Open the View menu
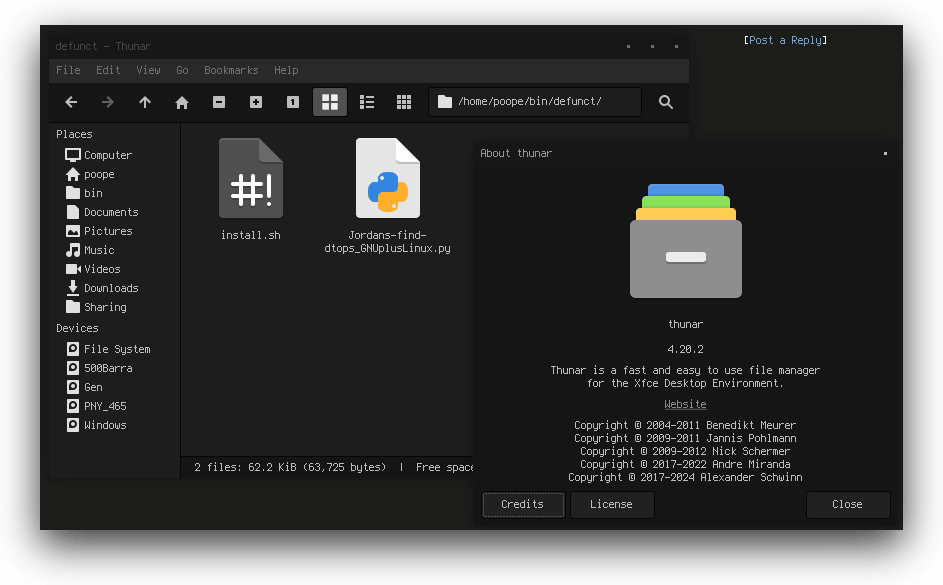This screenshot has width=943, height=585. 148,70
